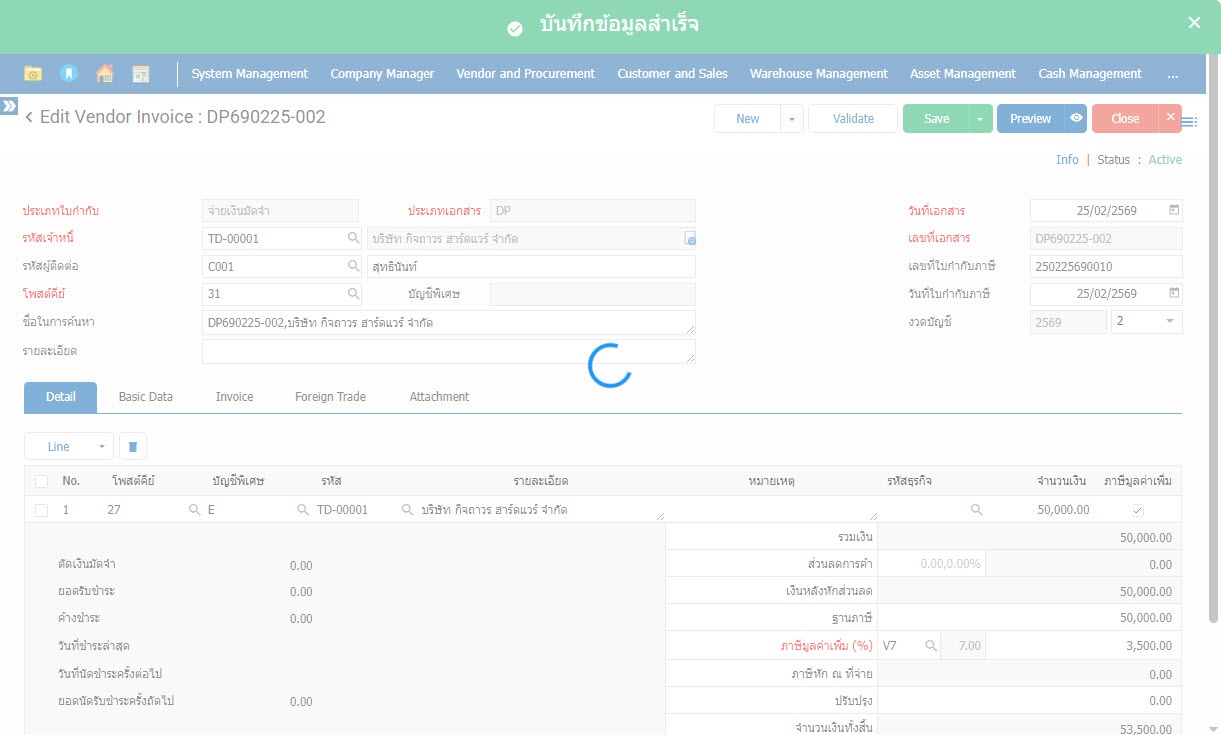
Task: Click the trash icon beside Line
Action: coord(133,447)
